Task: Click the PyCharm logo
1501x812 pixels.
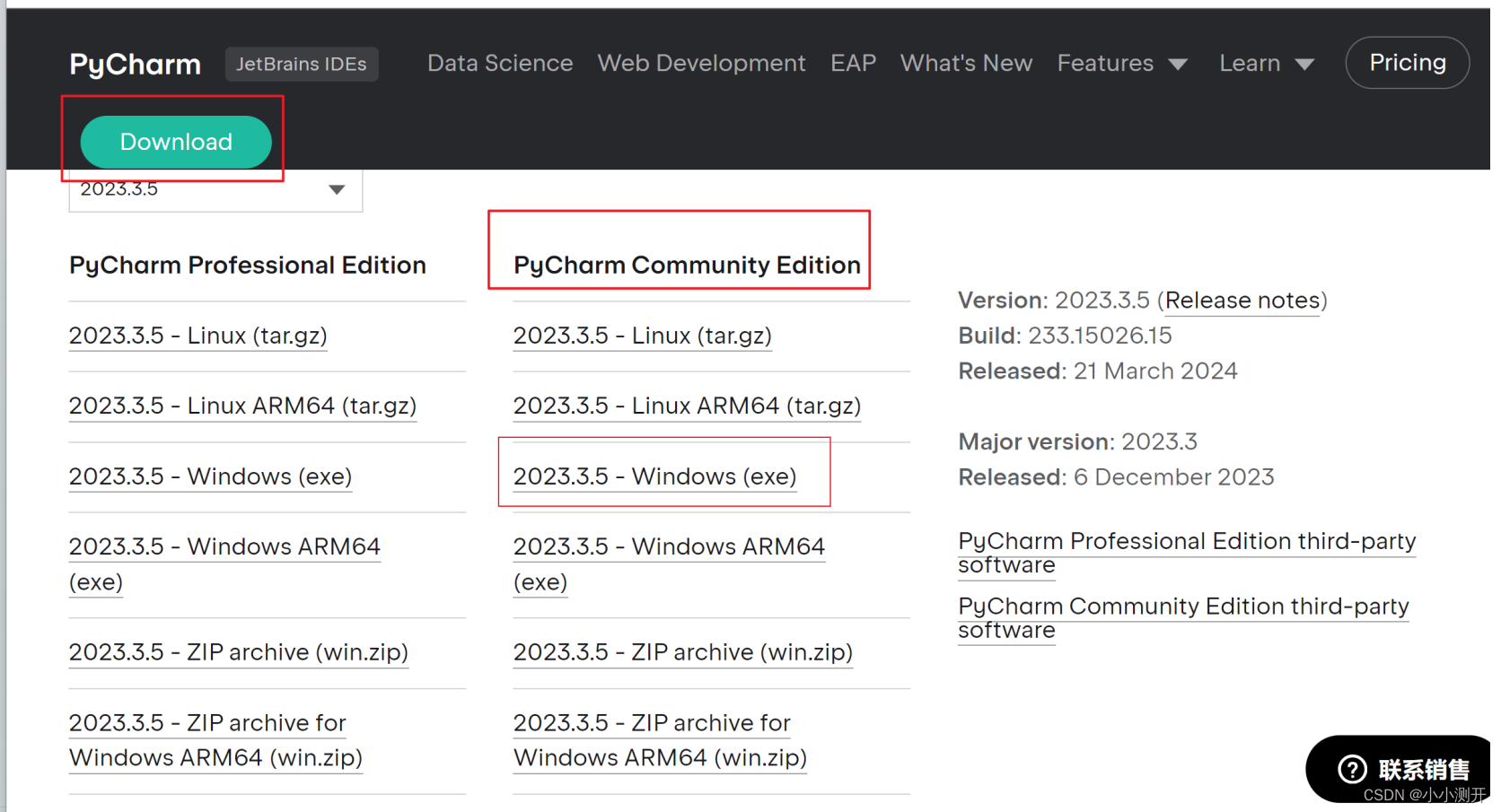Action: pyautogui.click(x=134, y=63)
